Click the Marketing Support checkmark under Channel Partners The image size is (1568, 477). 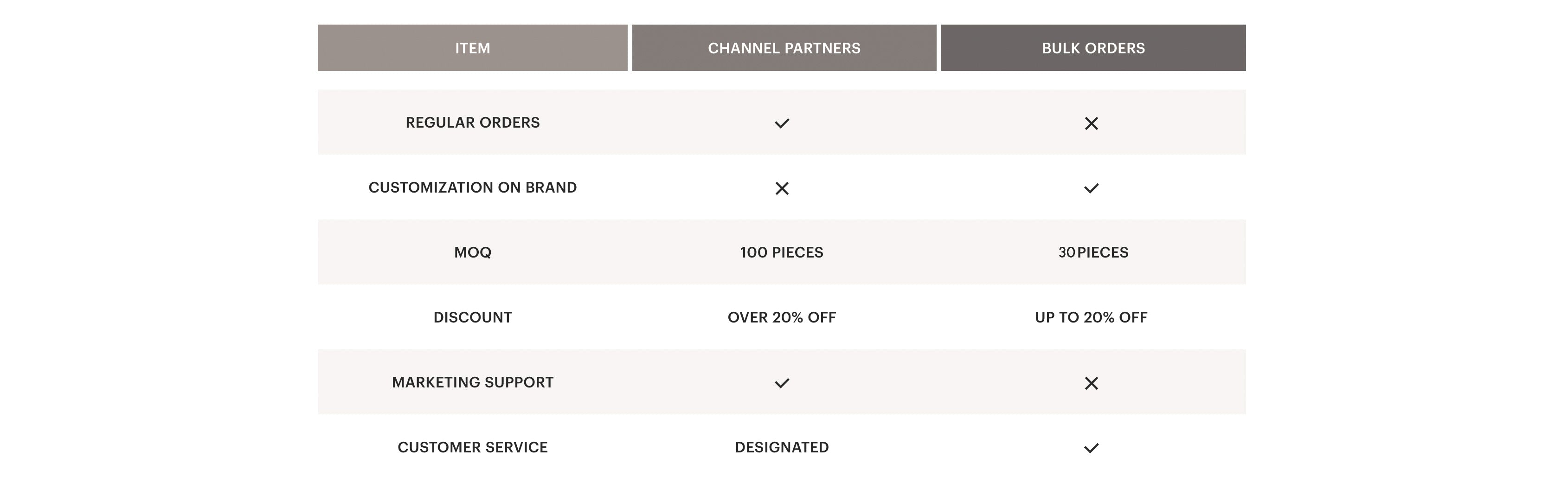(782, 383)
